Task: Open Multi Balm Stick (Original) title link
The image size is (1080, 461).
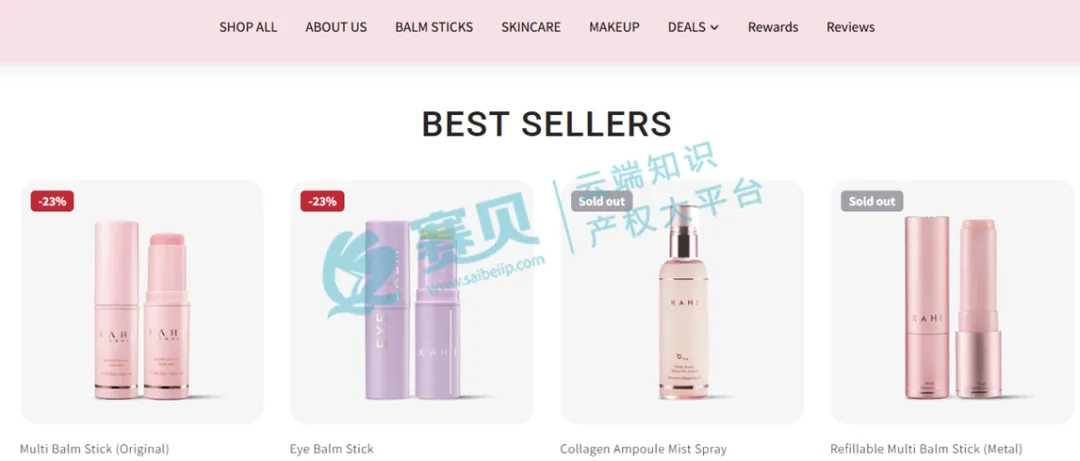Action: click(x=94, y=449)
